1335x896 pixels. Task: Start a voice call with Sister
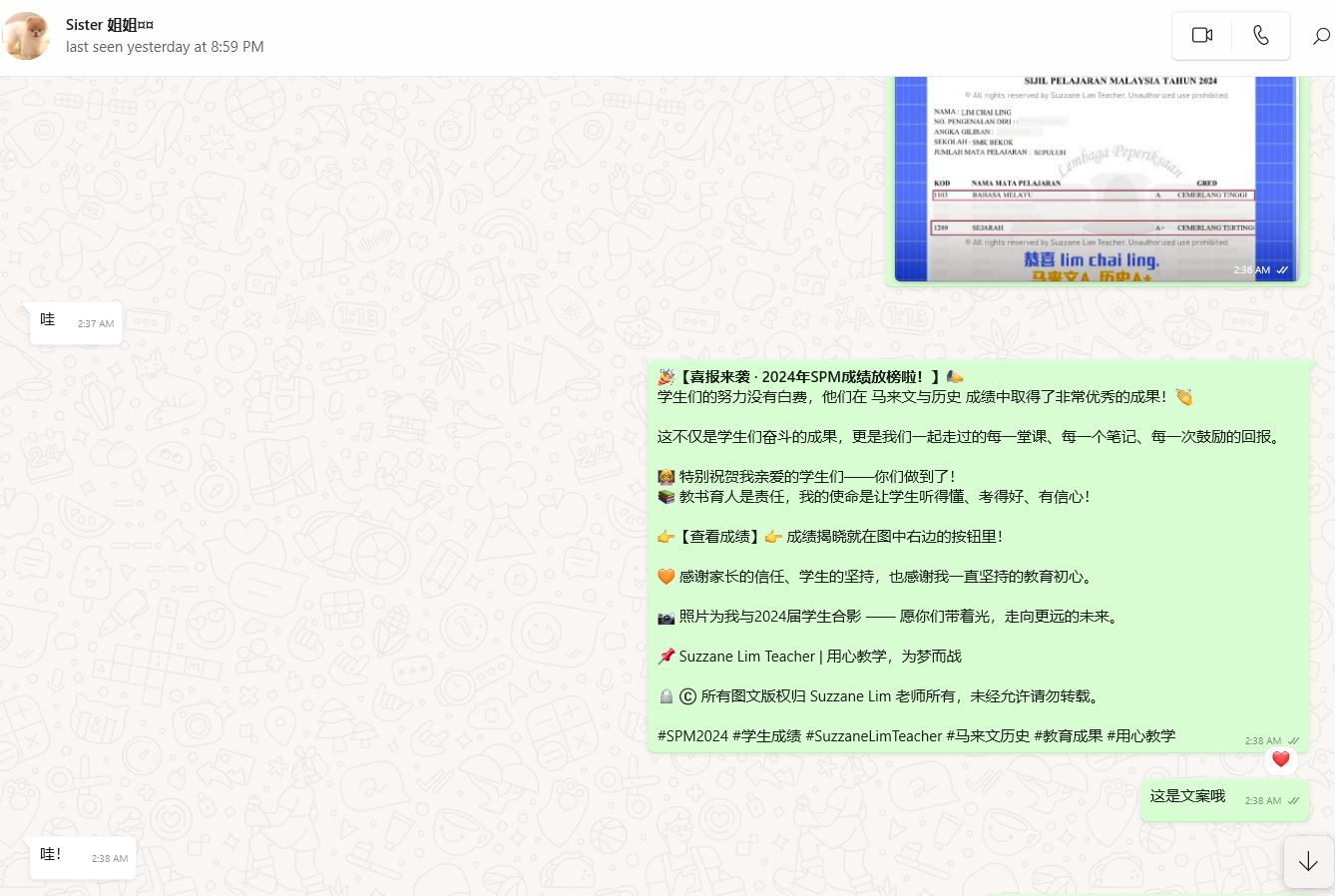point(1261,36)
